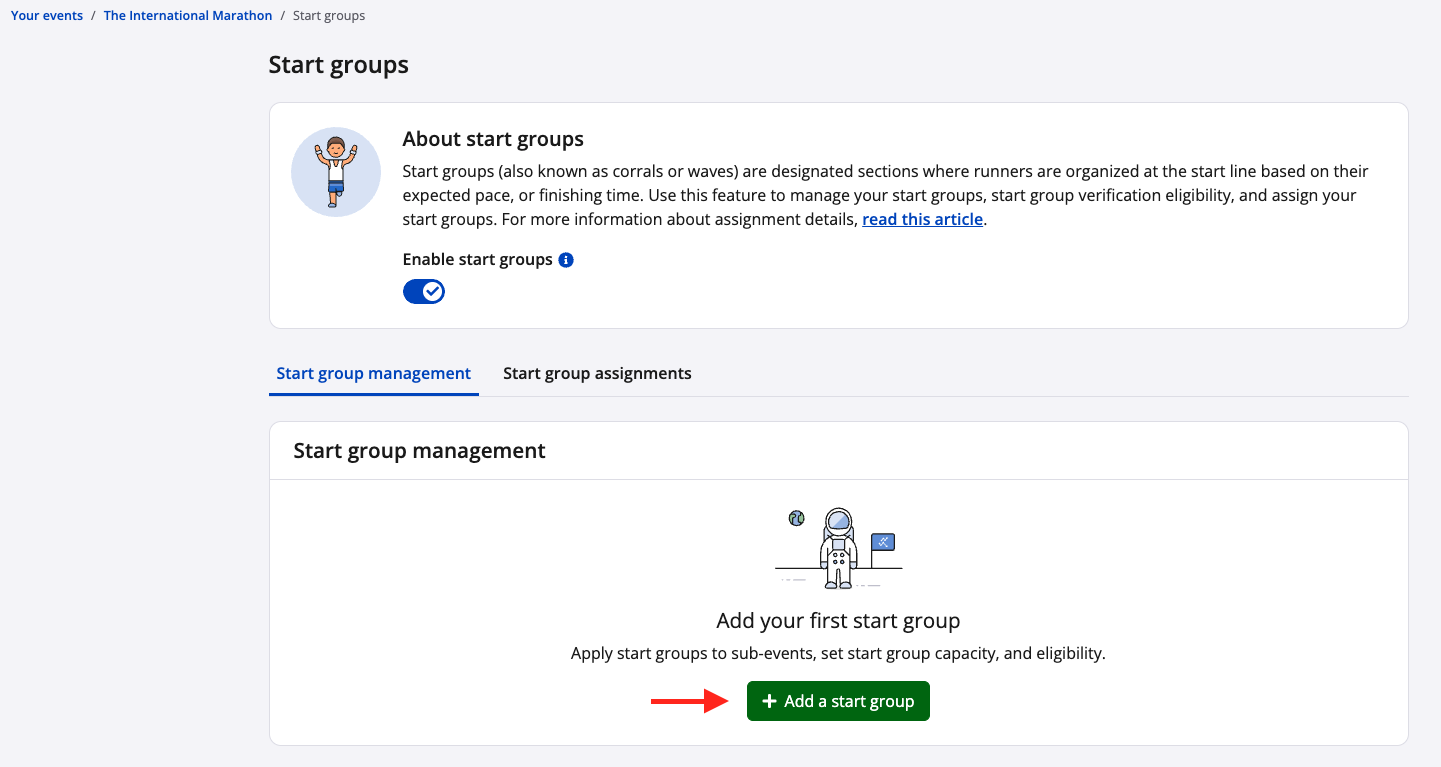This screenshot has width=1441, height=767.
Task: Go to Your events breadcrumb
Action: click(x=47, y=16)
